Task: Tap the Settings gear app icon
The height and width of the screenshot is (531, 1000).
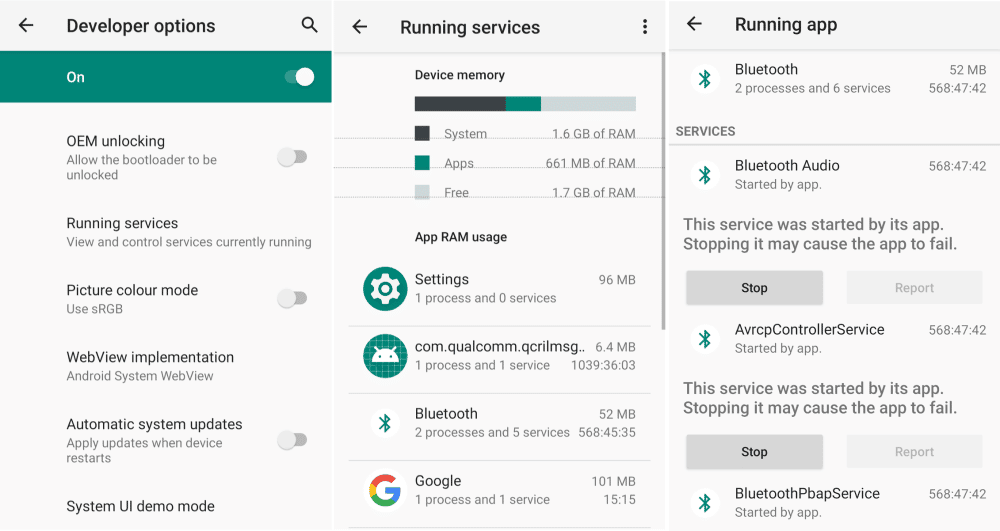Action: [x=385, y=289]
